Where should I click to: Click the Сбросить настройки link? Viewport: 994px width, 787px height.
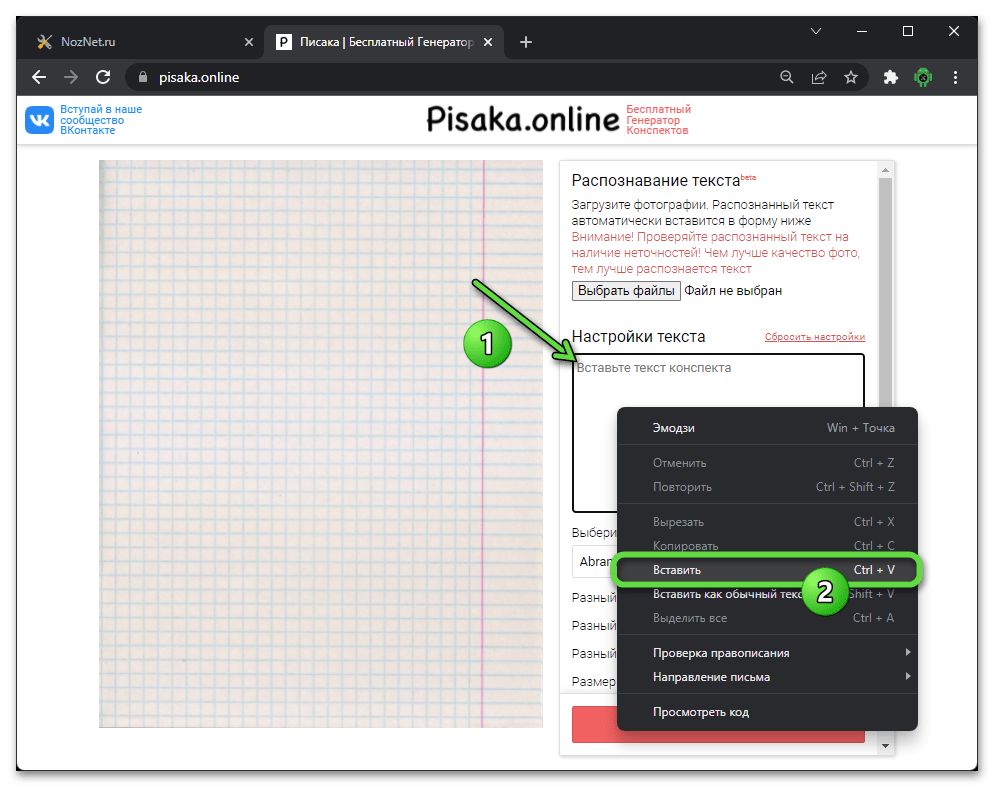tap(814, 337)
